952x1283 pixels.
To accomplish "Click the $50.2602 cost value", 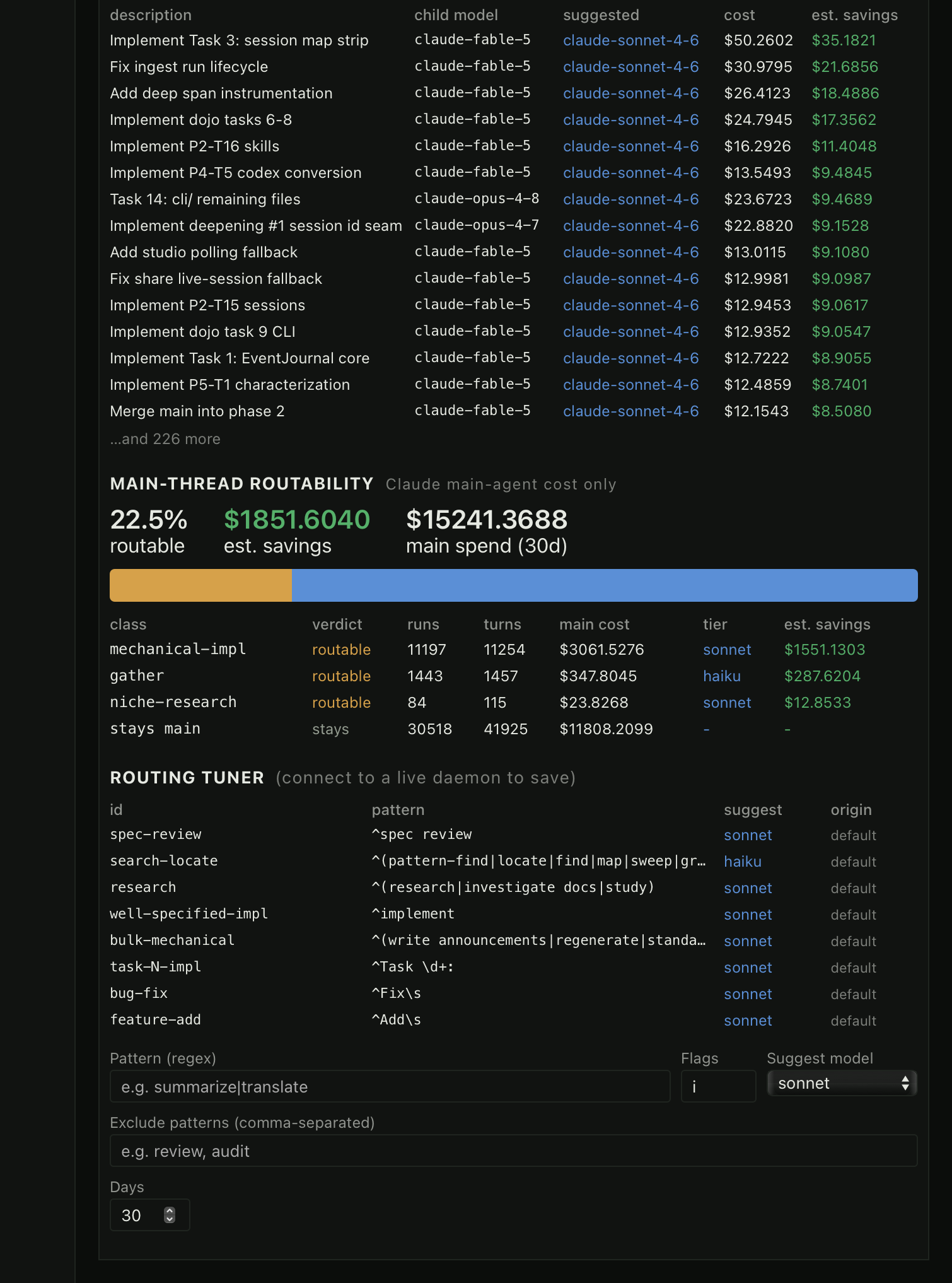I will pyautogui.click(x=758, y=40).
